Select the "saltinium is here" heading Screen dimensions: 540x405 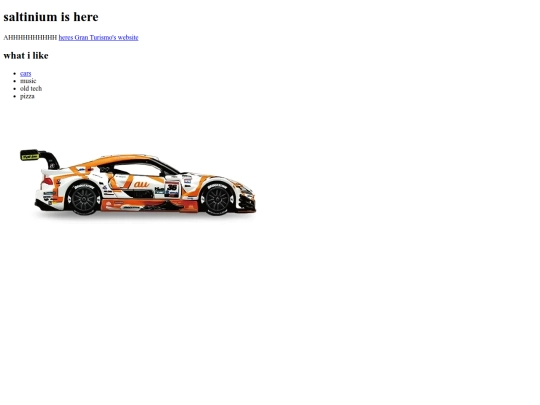[x=51, y=17]
